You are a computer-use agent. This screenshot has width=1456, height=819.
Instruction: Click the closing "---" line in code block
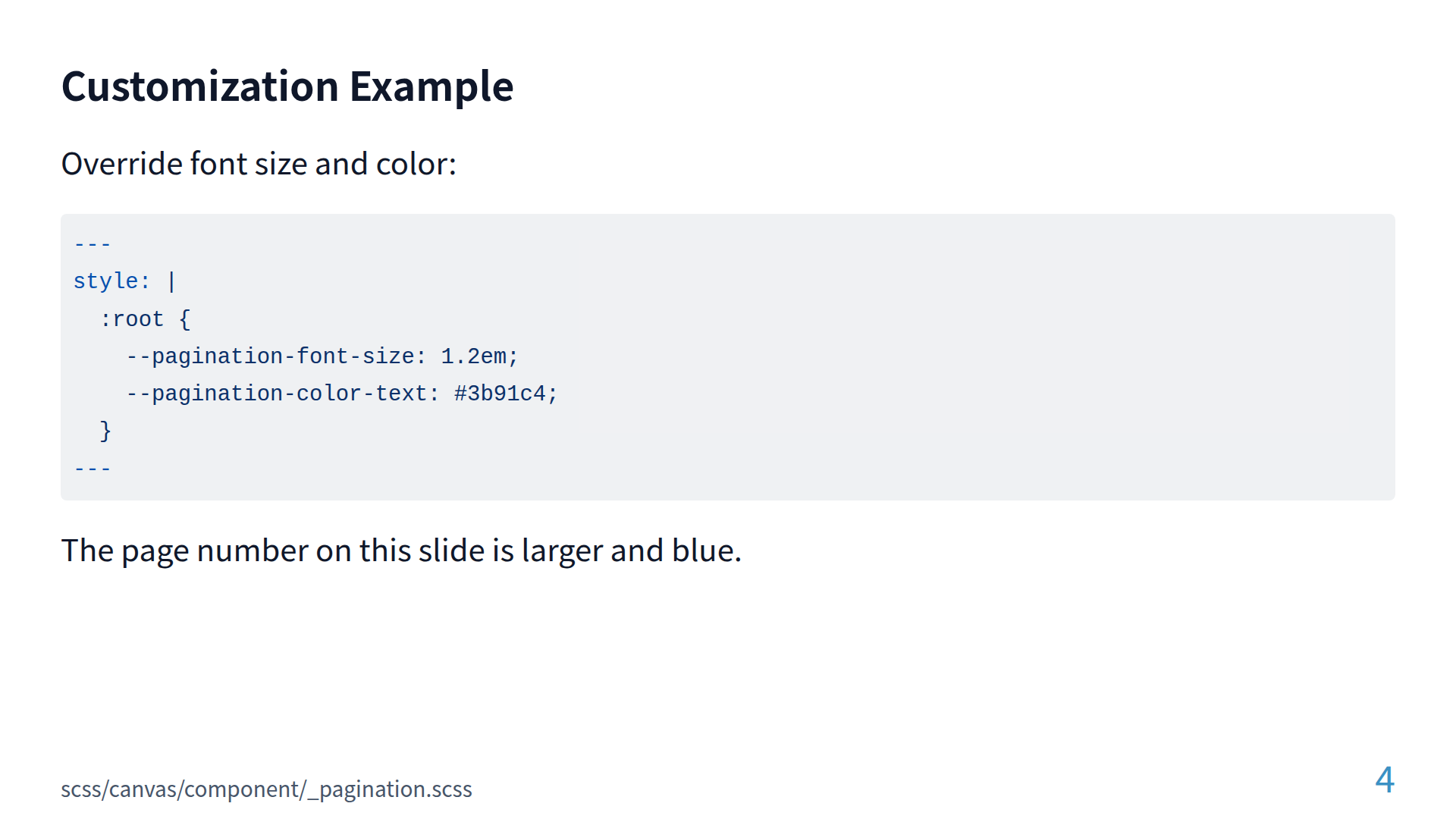pos(93,469)
